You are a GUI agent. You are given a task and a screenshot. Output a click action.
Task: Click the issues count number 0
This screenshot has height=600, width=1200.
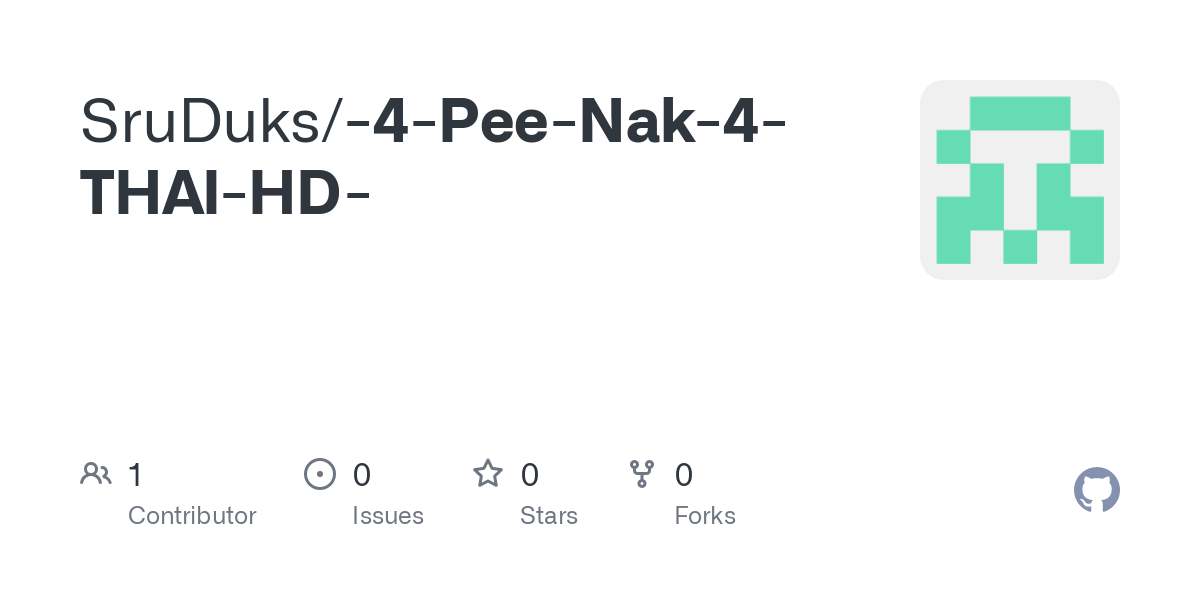362,474
